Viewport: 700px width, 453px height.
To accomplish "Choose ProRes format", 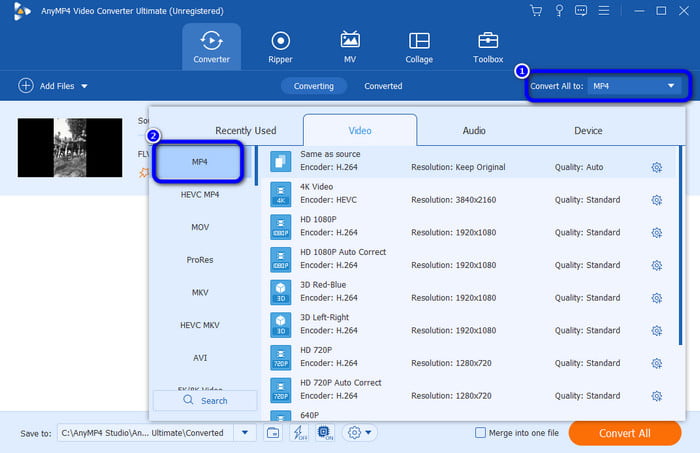I will pyautogui.click(x=200, y=259).
